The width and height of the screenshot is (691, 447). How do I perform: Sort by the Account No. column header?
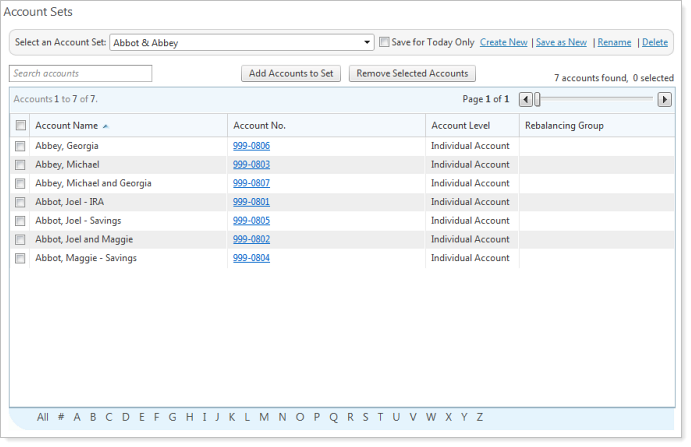(x=259, y=125)
